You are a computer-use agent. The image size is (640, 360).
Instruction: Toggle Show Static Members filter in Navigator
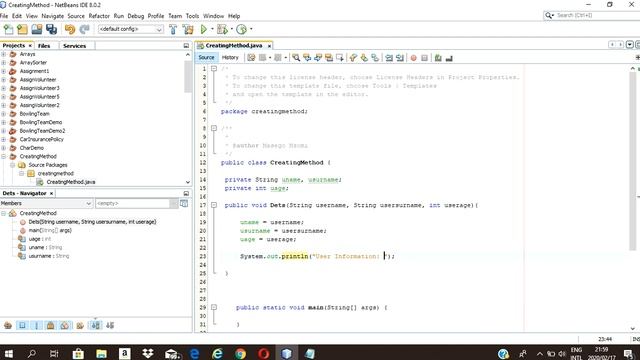click(37, 325)
